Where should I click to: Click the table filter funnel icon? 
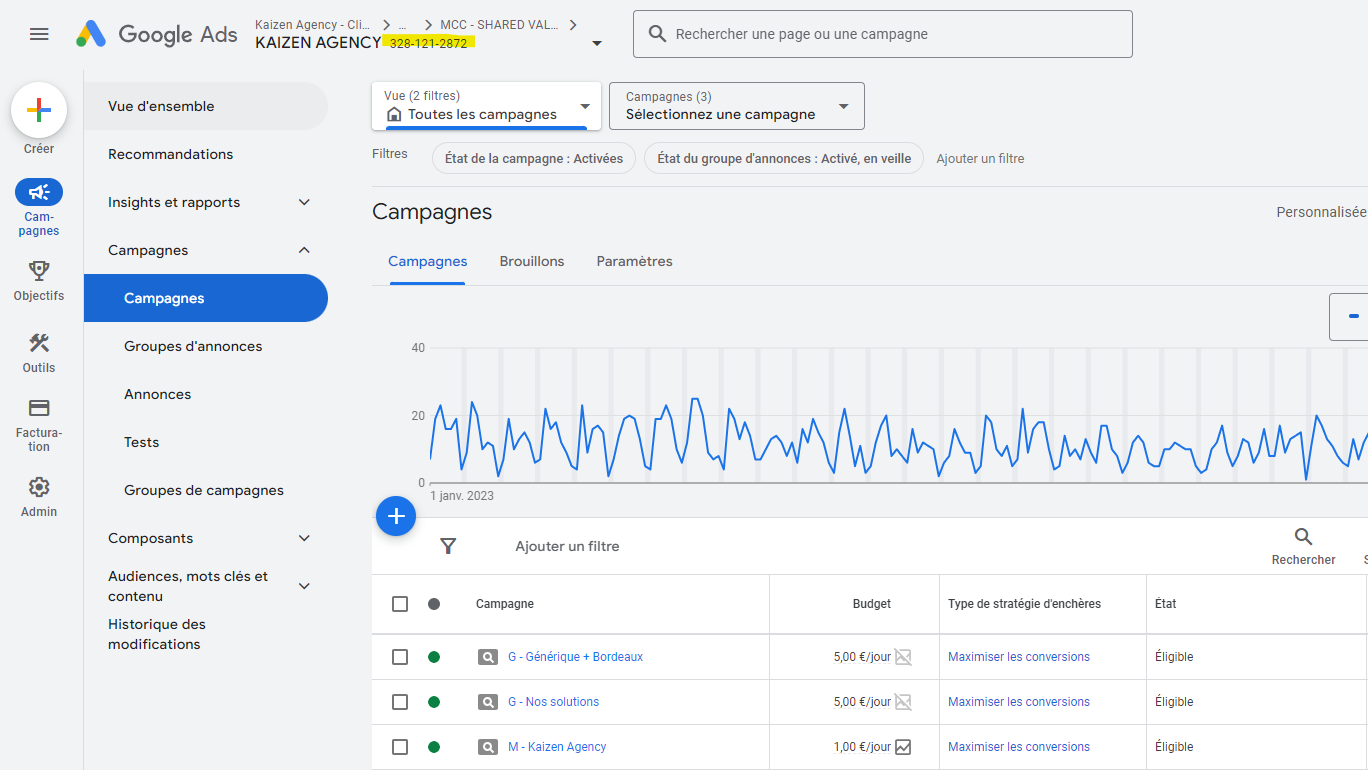448,546
